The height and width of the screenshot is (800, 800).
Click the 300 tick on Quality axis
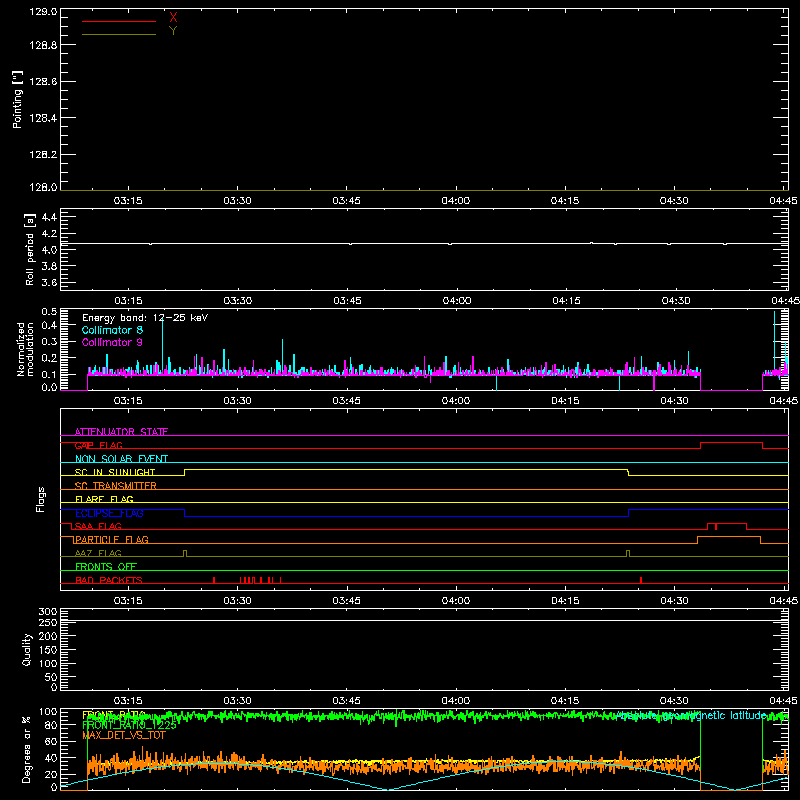(47, 612)
